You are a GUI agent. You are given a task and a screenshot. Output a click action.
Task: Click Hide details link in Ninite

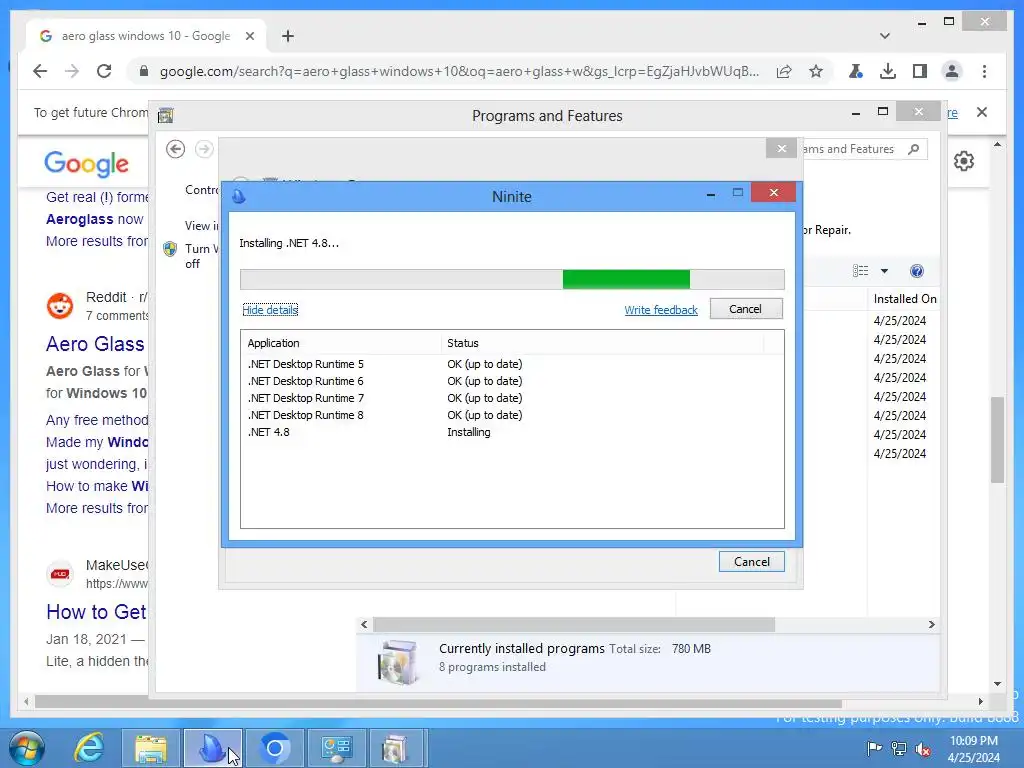(270, 310)
